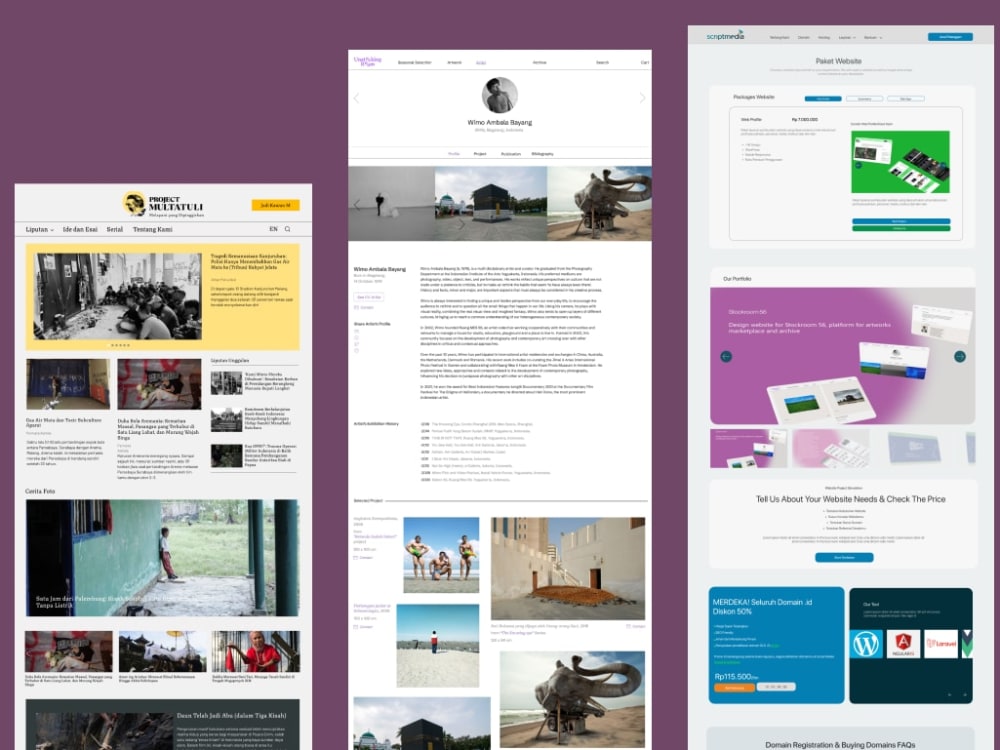Open the Ide dan Esai menu item

[80, 229]
